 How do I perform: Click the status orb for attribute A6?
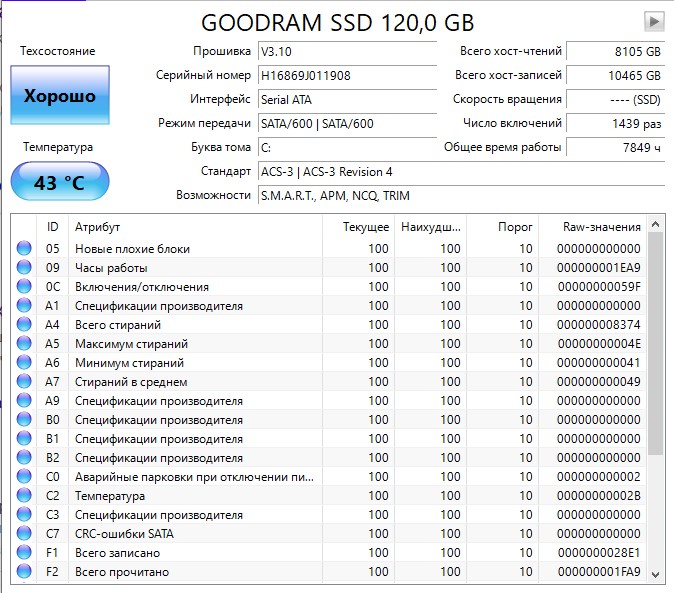pos(24,362)
